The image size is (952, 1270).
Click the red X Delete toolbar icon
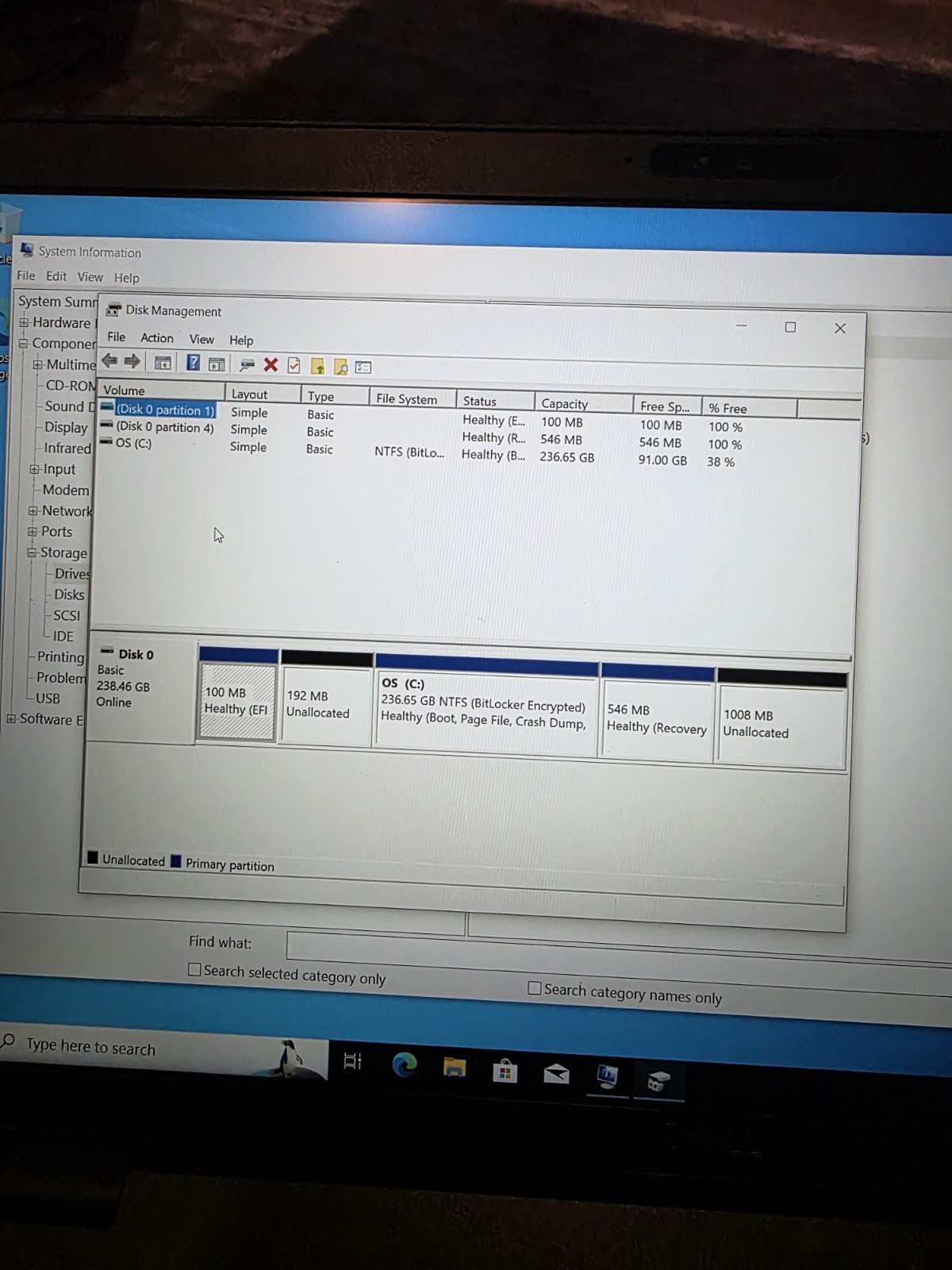[271, 364]
